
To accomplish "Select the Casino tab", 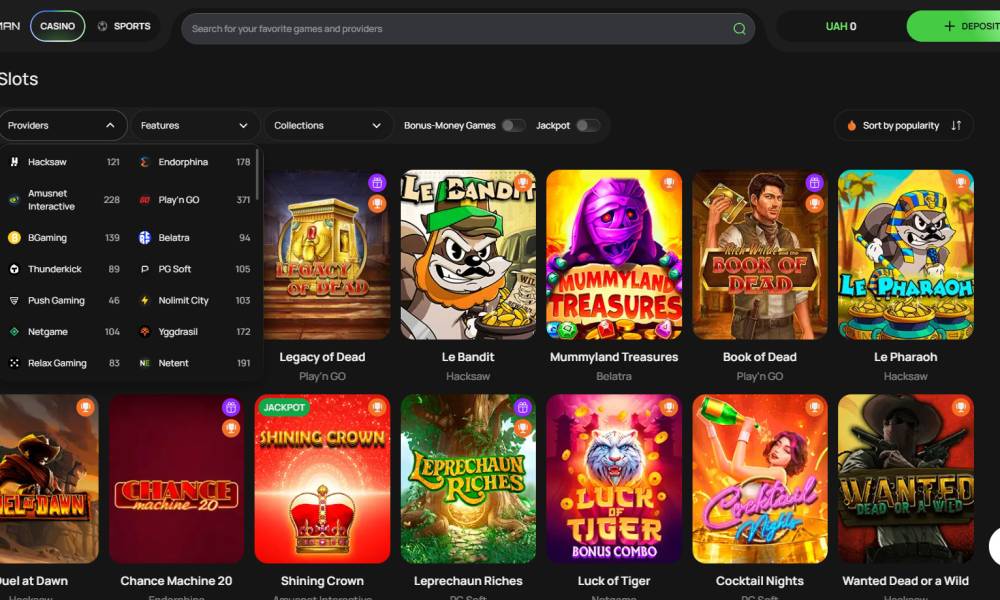I will point(57,26).
